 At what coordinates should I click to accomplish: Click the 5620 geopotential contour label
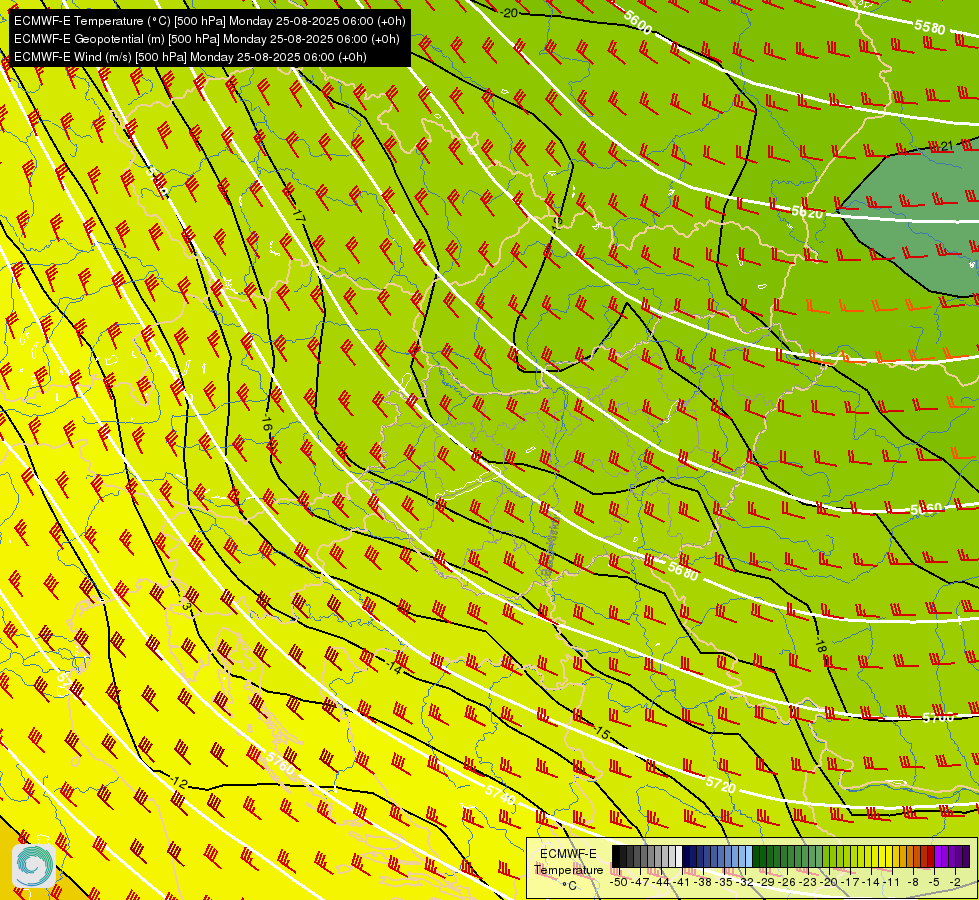(807, 212)
